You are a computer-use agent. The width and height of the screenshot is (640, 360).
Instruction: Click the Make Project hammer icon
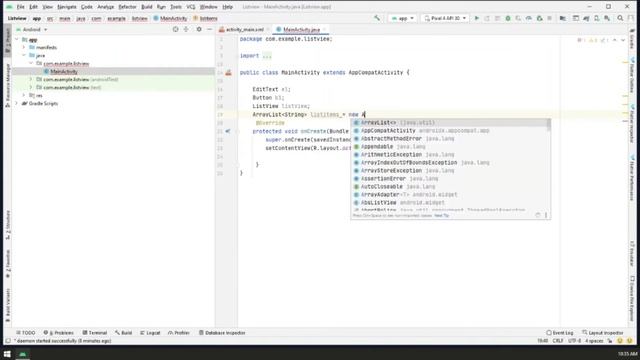(x=377, y=18)
